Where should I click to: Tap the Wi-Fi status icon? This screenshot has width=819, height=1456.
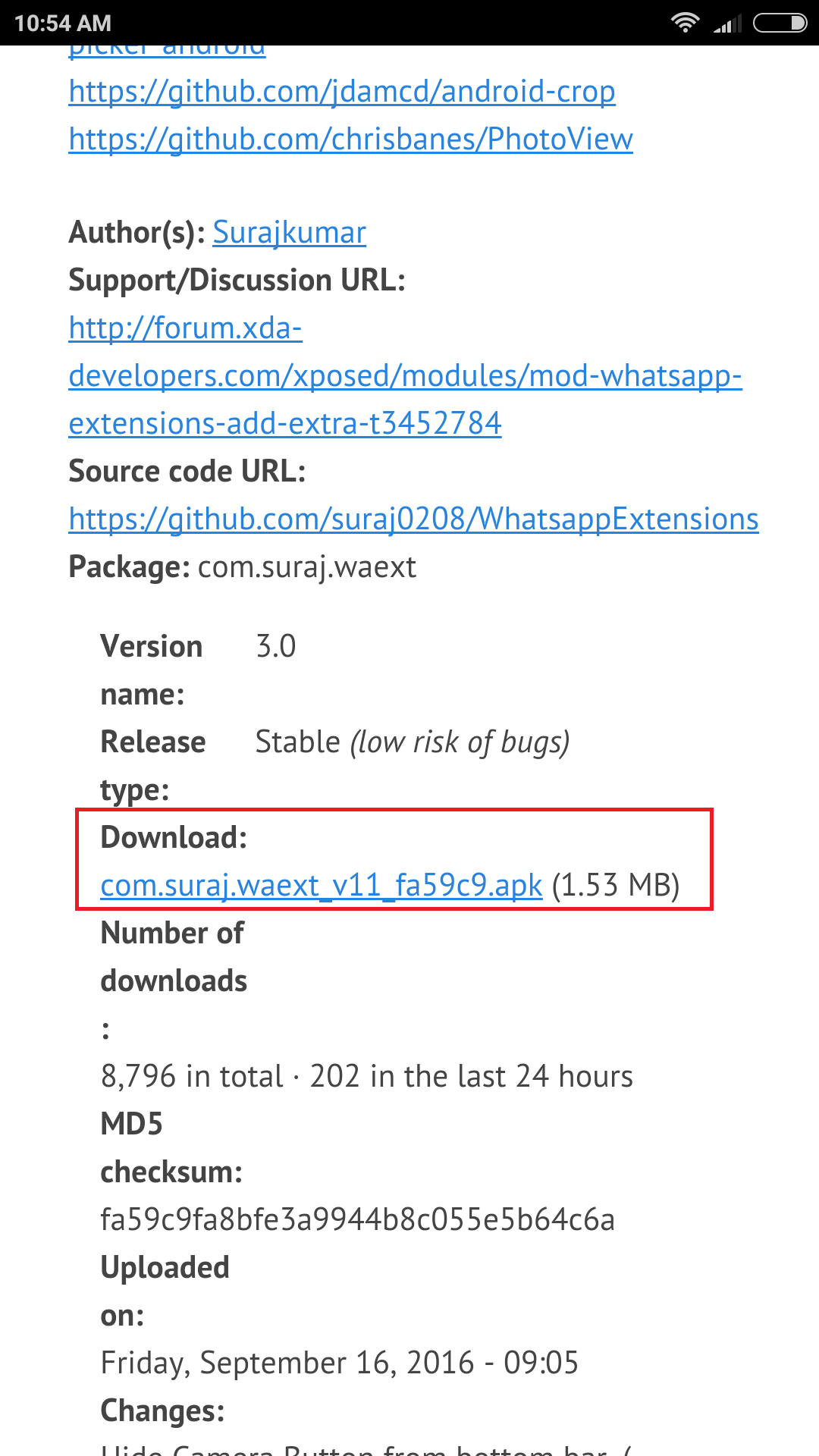(685, 23)
